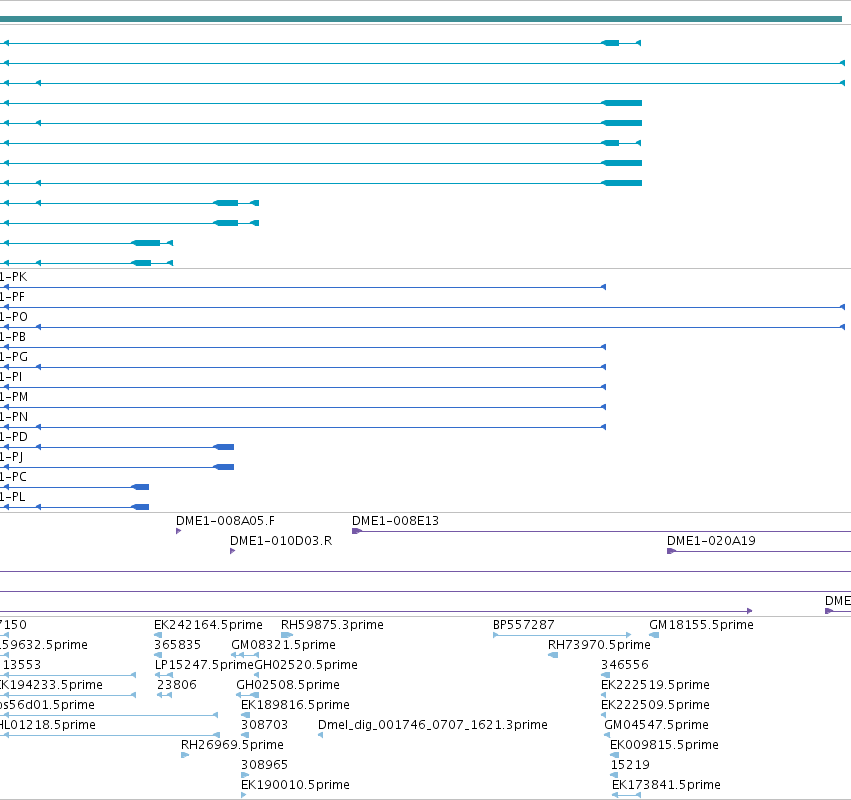Select the 308703 feature label
Viewport: 851px width, 800px height.
264,725
